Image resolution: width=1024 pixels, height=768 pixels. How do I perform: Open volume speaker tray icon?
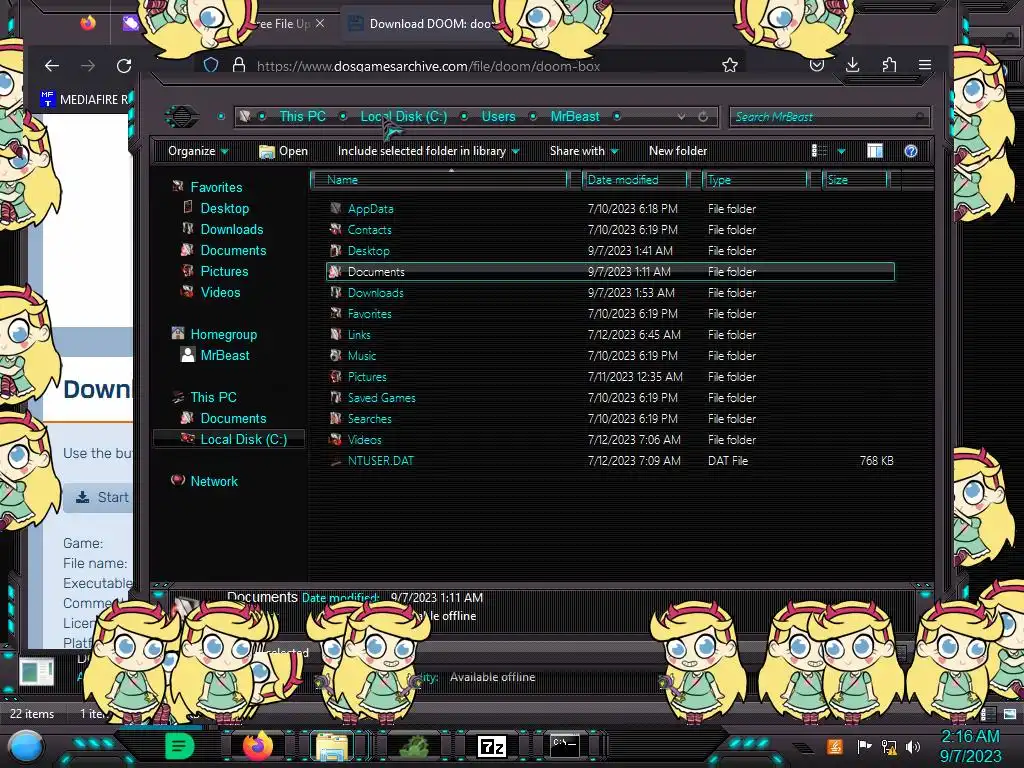tap(913, 746)
